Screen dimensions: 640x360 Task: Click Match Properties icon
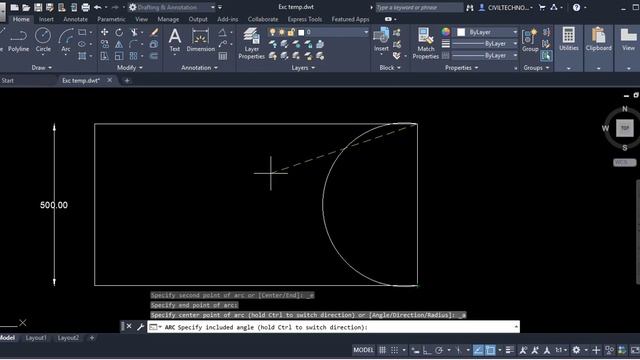425,43
